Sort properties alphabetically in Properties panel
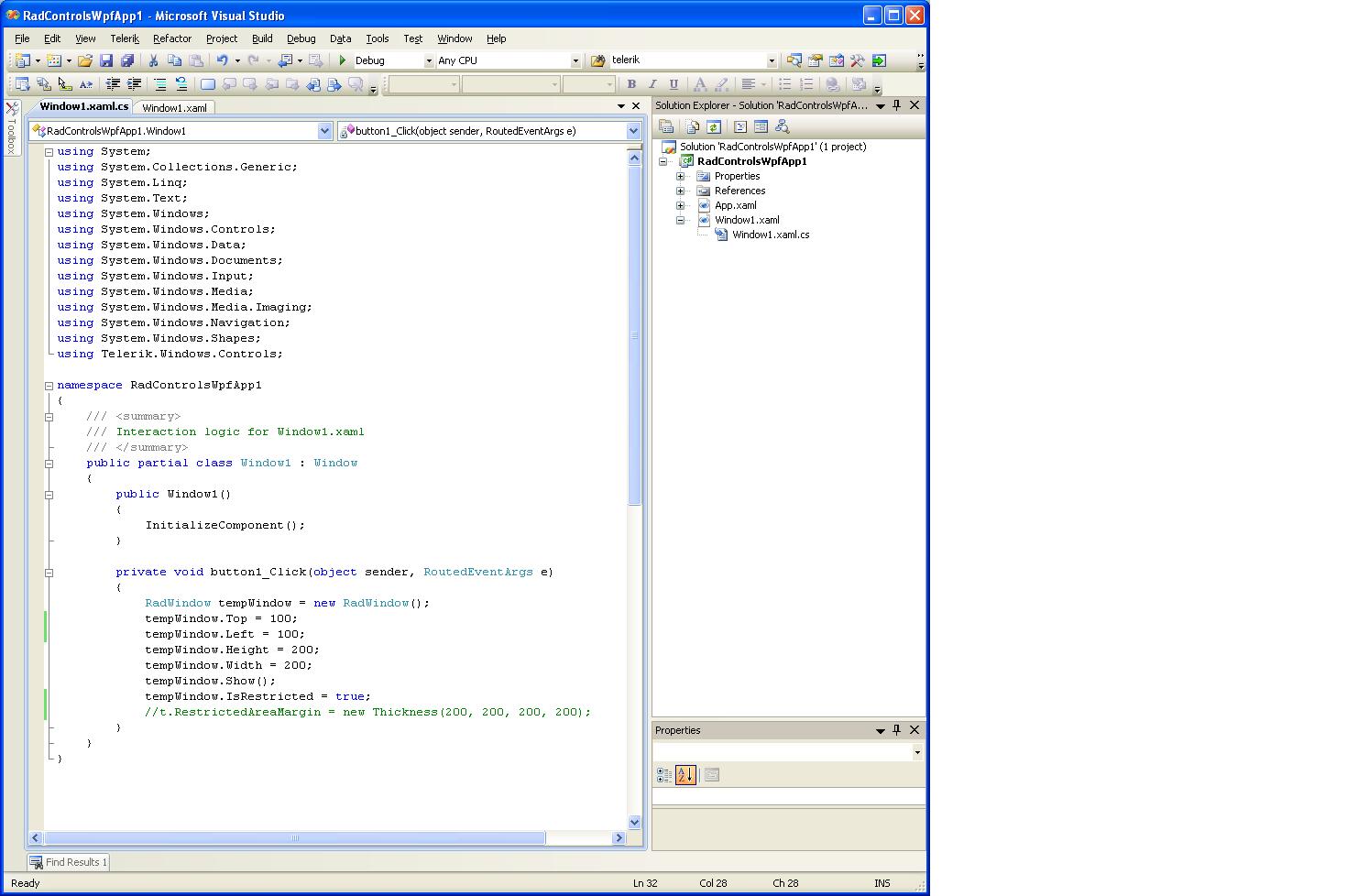The width and height of the screenshot is (1369, 896). tap(685, 775)
